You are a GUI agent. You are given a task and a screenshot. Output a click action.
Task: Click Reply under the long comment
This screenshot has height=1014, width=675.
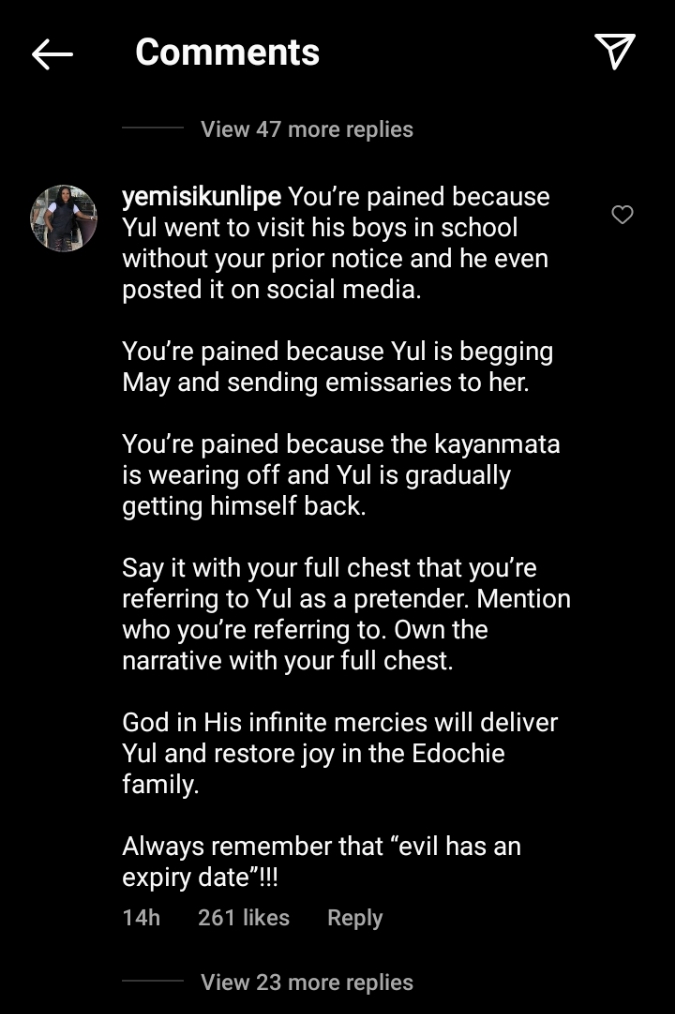pyautogui.click(x=355, y=917)
